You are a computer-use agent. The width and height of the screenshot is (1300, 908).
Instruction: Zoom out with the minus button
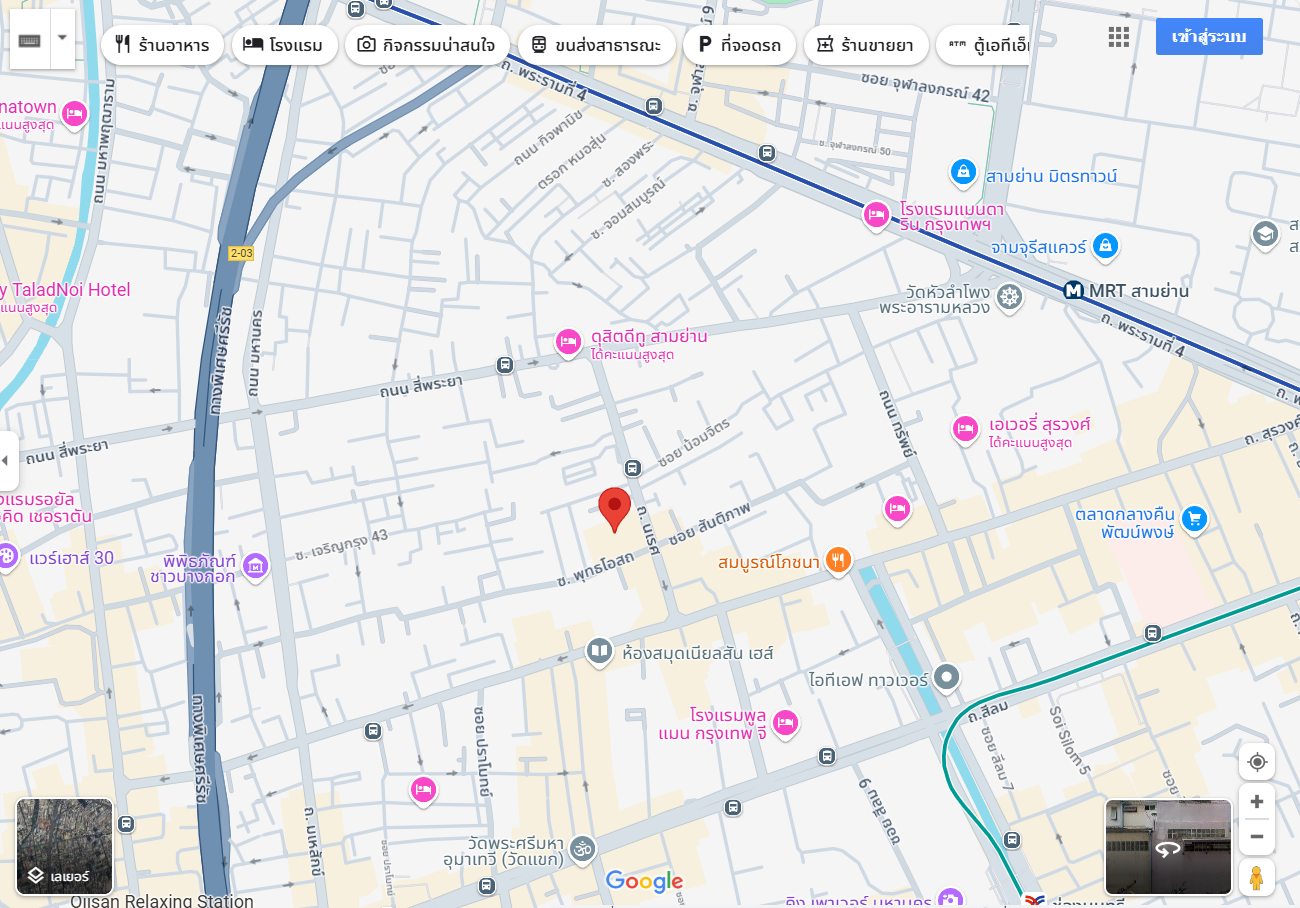click(x=1257, y=837)
